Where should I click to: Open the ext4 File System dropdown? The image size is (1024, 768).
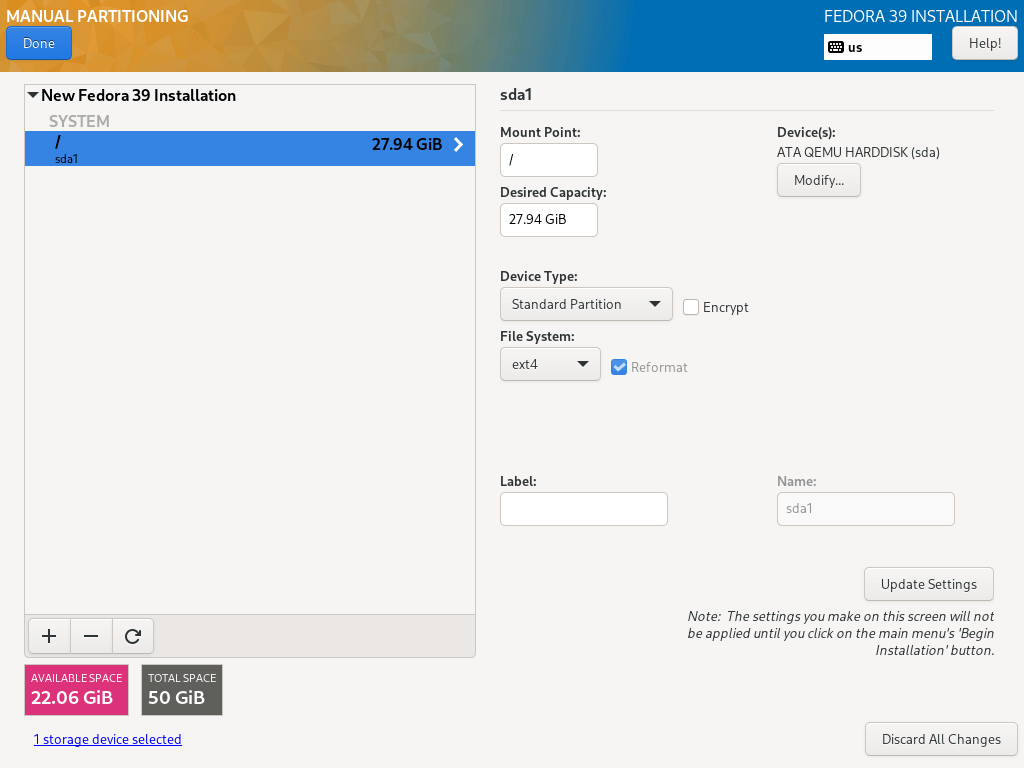(550, 364)
